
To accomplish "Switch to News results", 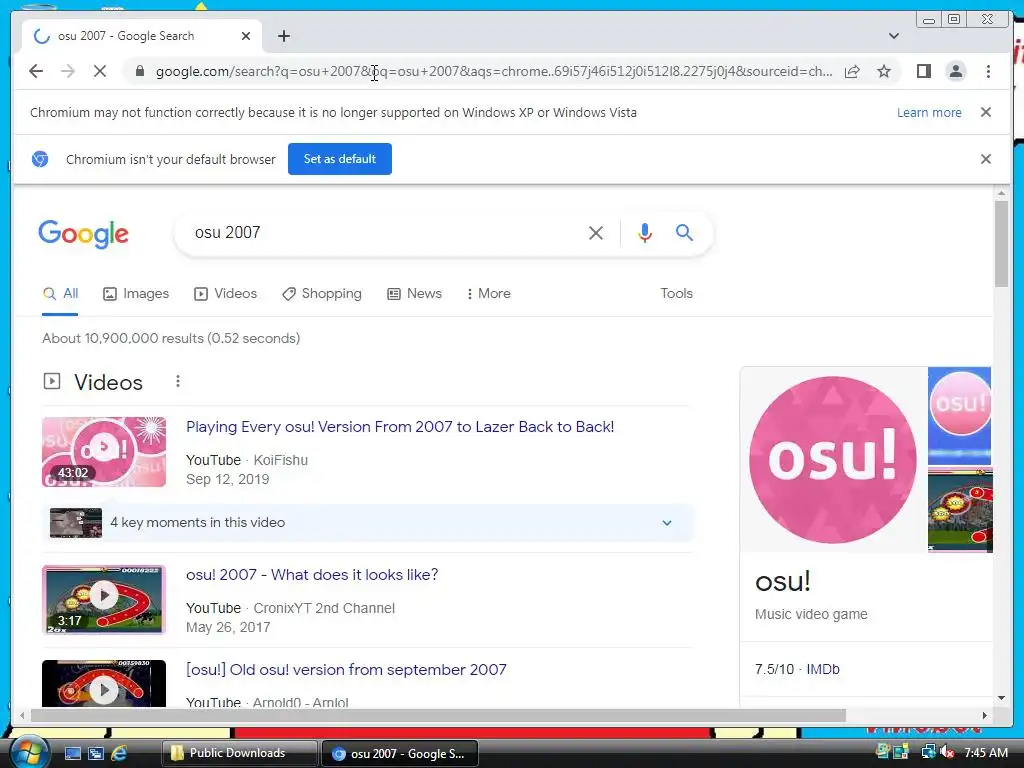I will (414, 294).
